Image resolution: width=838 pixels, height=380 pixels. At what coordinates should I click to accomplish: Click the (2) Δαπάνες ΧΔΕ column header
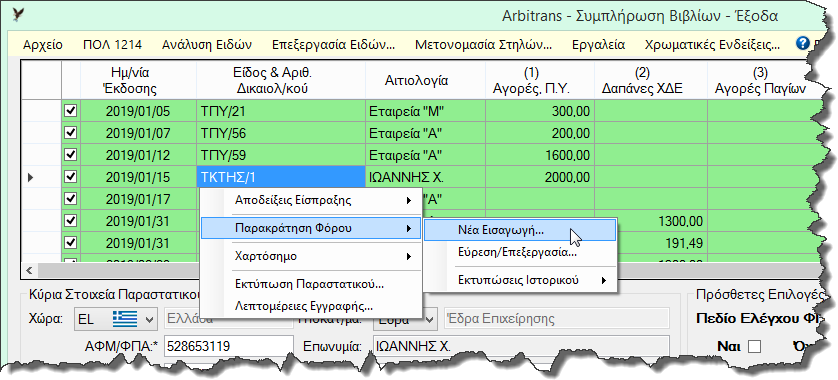point(650,80)
